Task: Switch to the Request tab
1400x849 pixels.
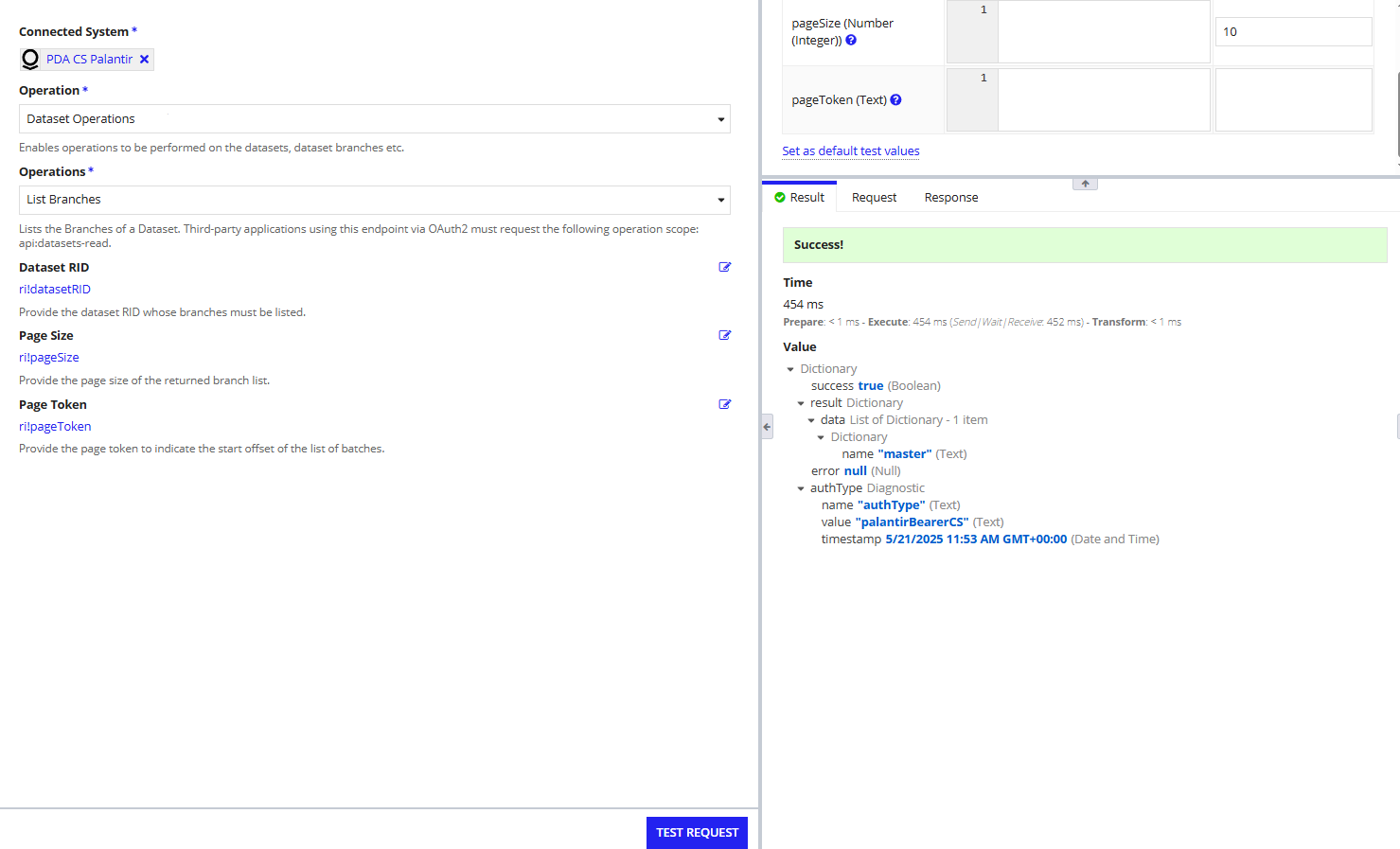Action: click(x=874, y=198)
